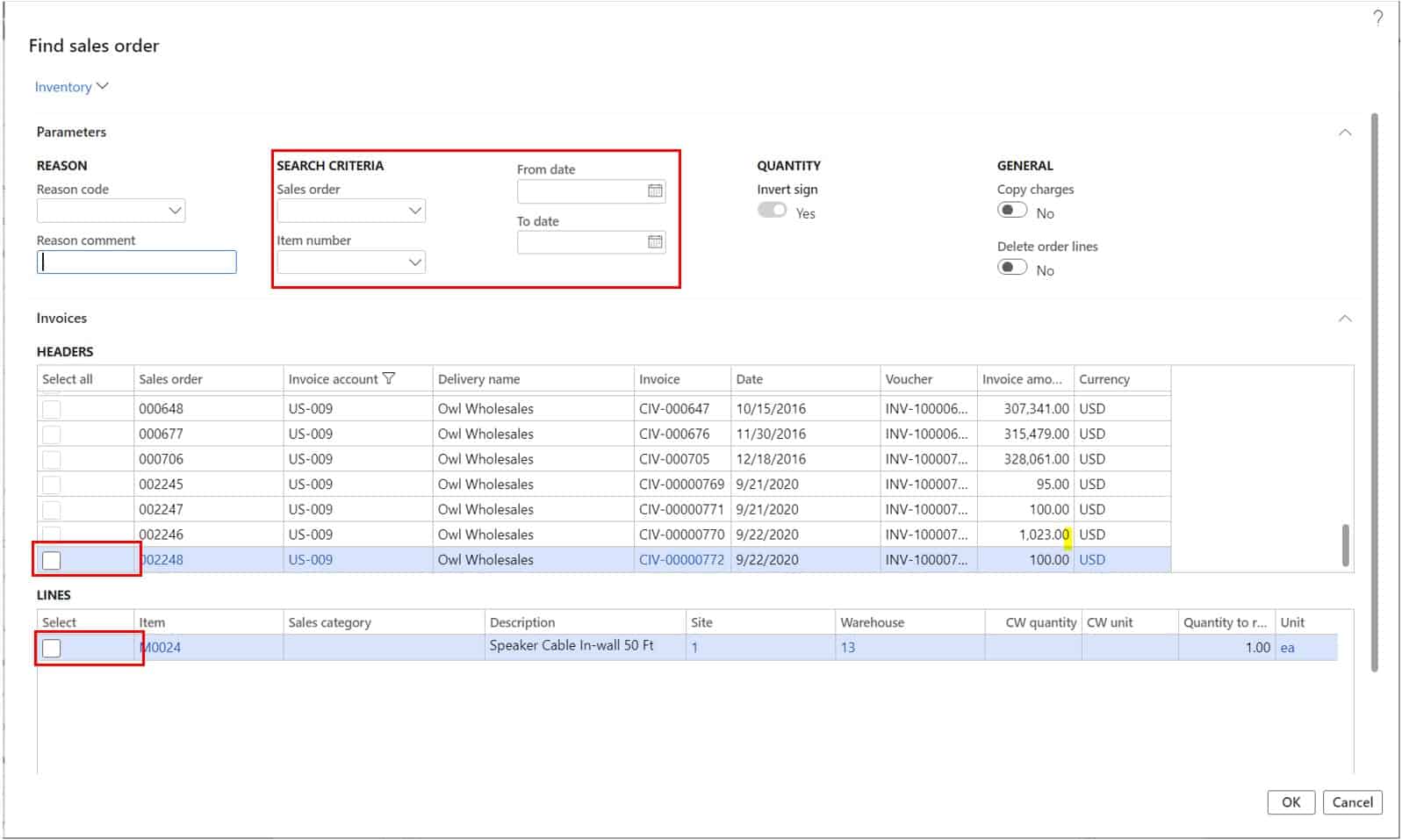Click the dialog's main vertical scrollbar
1402x840 pixels.
point(1374,392)
